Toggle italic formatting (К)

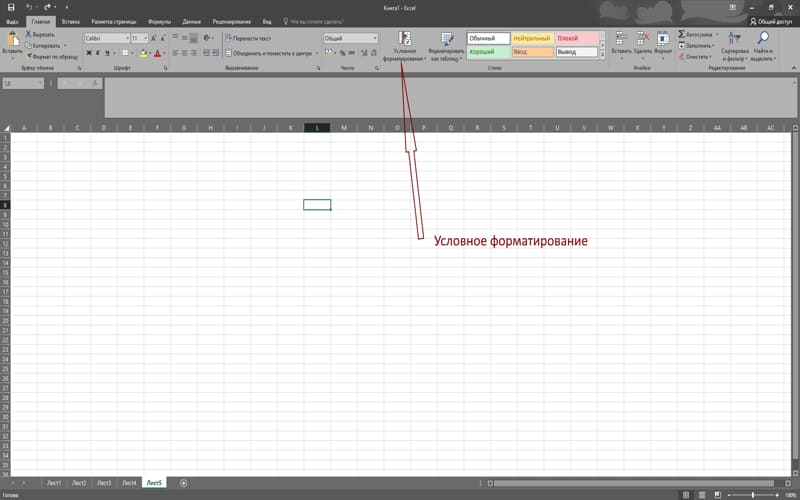[x=98, y=53]
